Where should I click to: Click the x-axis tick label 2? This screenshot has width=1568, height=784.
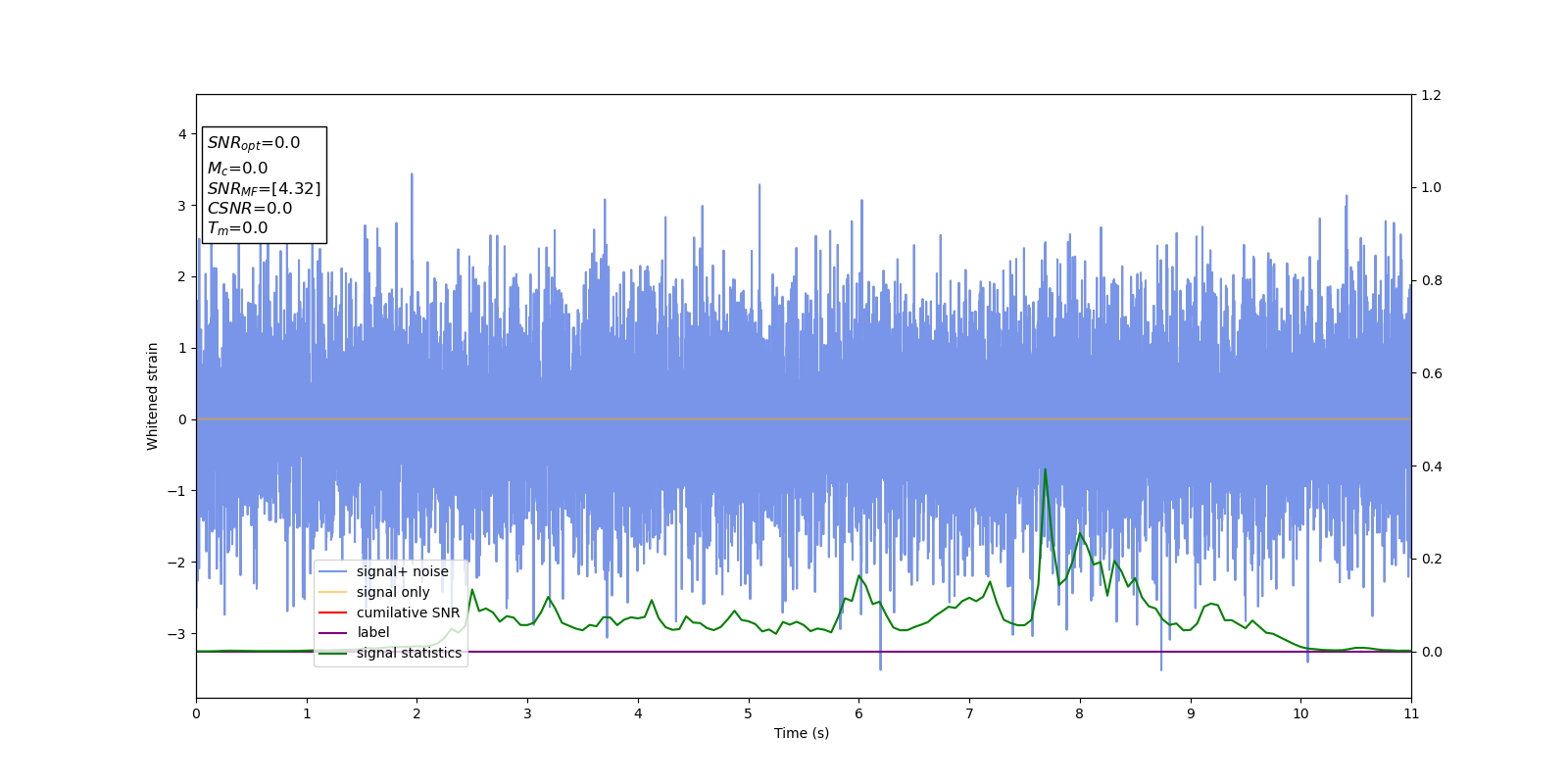click(x=416, y=713)
